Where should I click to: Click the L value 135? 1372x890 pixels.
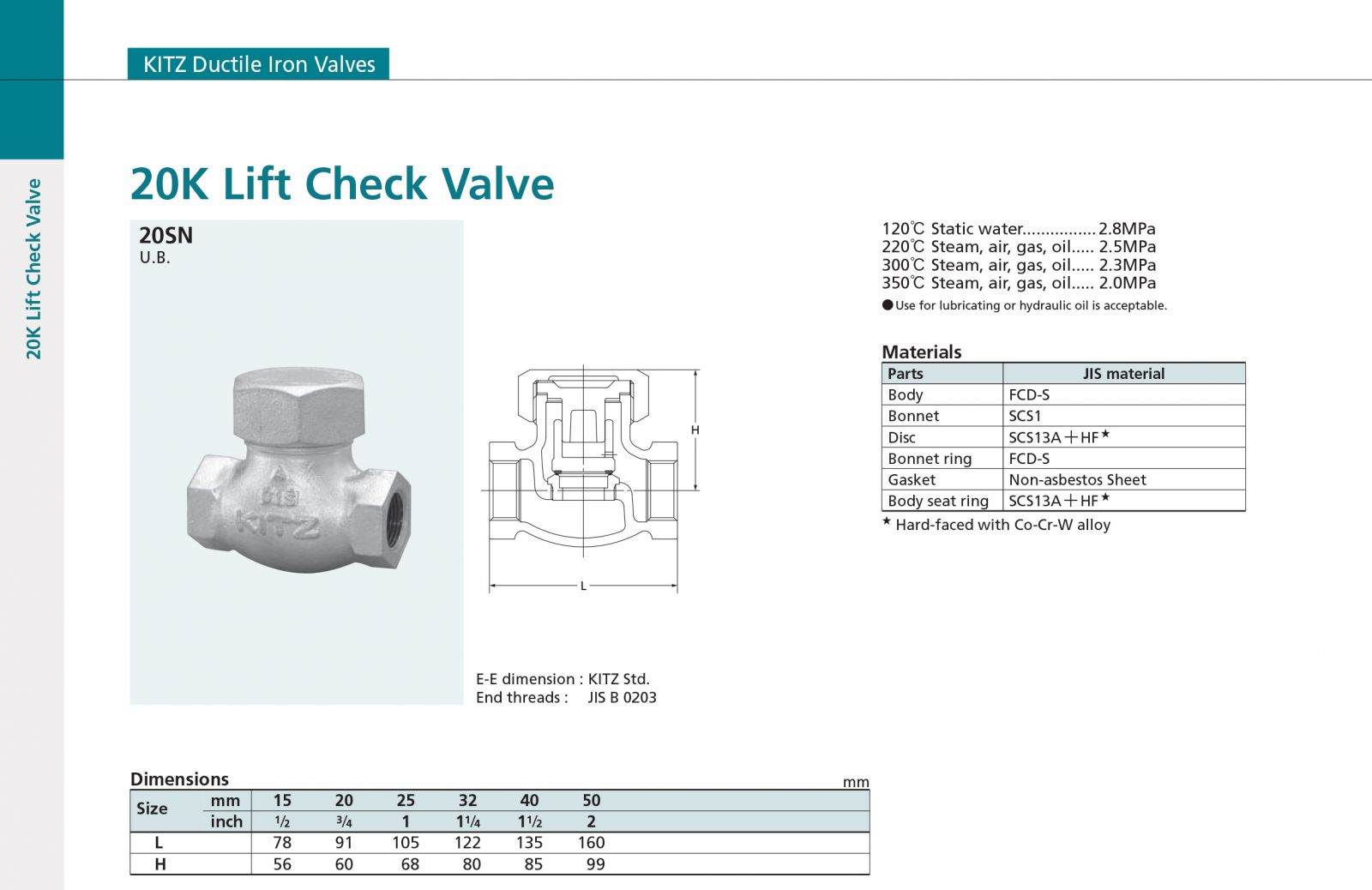(x=529, y=843)
